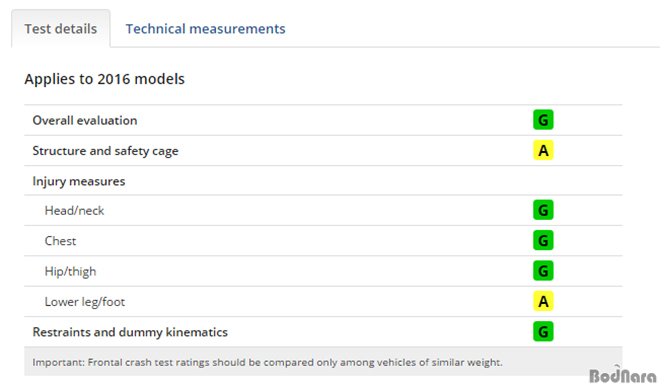This screenshot has width=660, height=386.
Task: Click the G icon for Restraints and dummy kinematics
Action: click(x=543, y=332)
